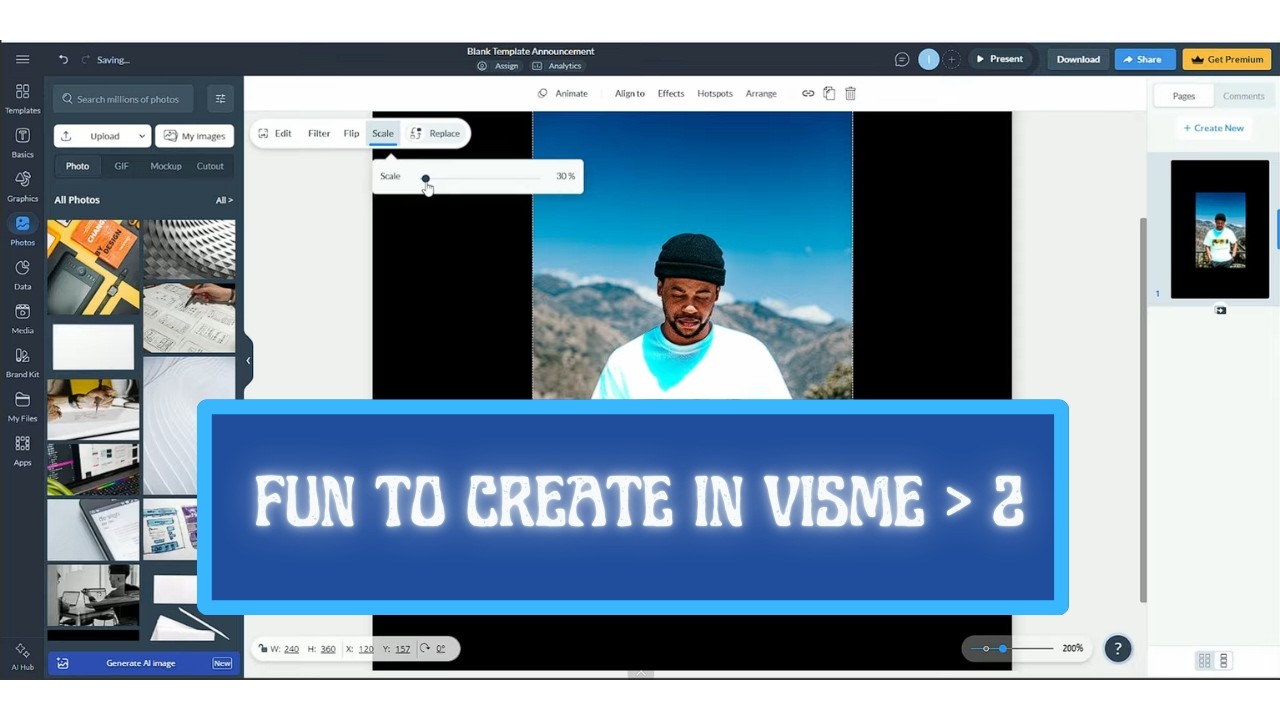Click the rotation angle icon
The height and width of the screenshot is (720, 1280).
[x=425, y=648]
